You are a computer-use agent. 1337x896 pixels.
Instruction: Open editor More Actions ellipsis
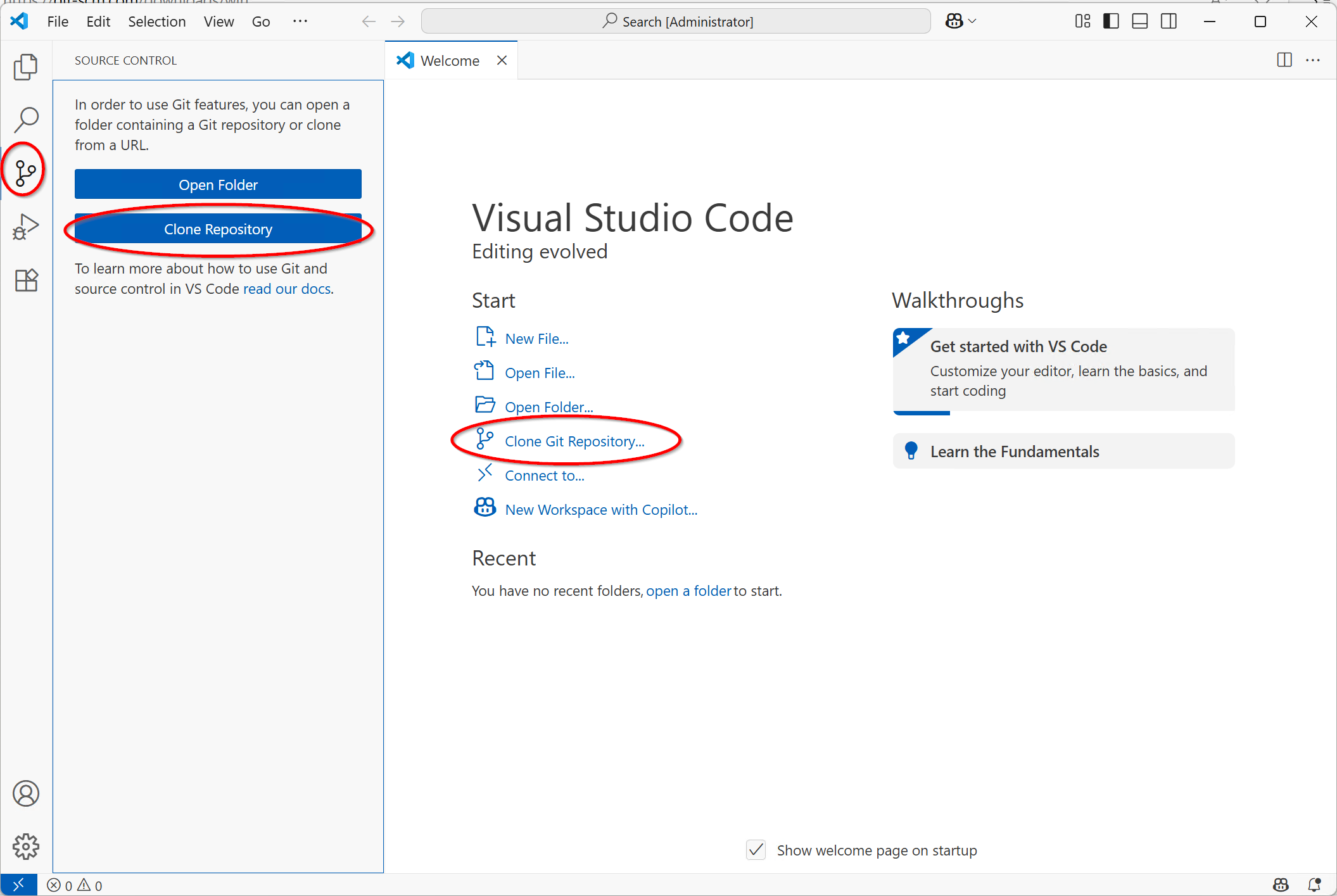point(1313,60)
